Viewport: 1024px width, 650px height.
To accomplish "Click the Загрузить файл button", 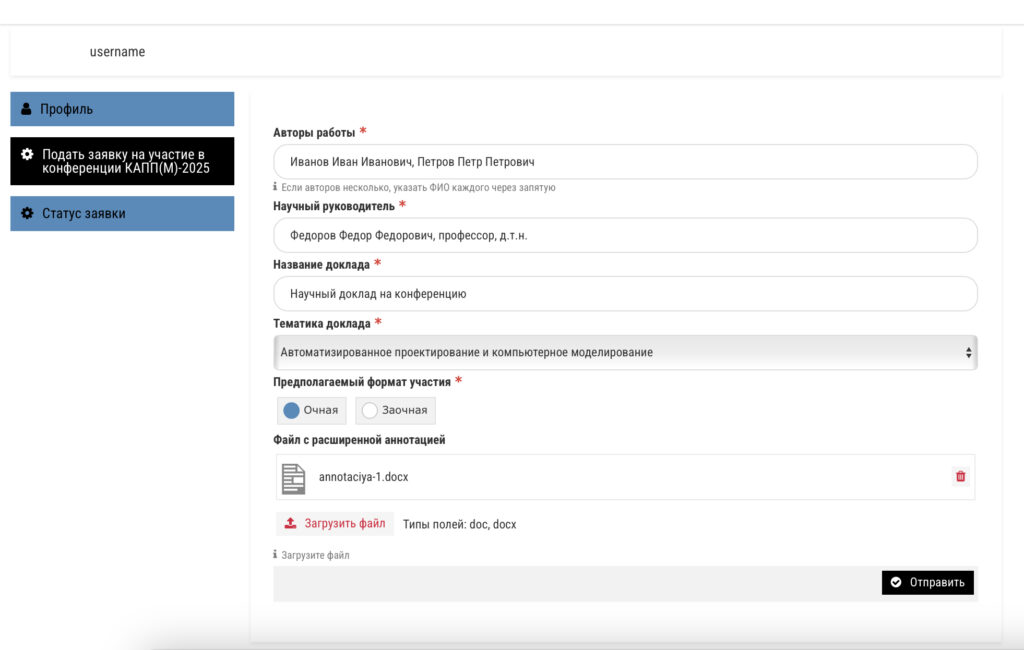I will click(335, 524).
